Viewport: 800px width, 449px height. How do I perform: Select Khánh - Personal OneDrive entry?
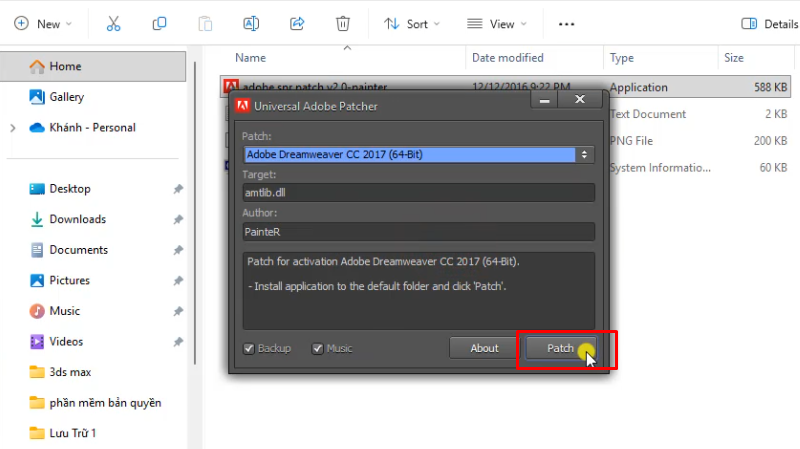pyautogui.click(x=92, y=128)
